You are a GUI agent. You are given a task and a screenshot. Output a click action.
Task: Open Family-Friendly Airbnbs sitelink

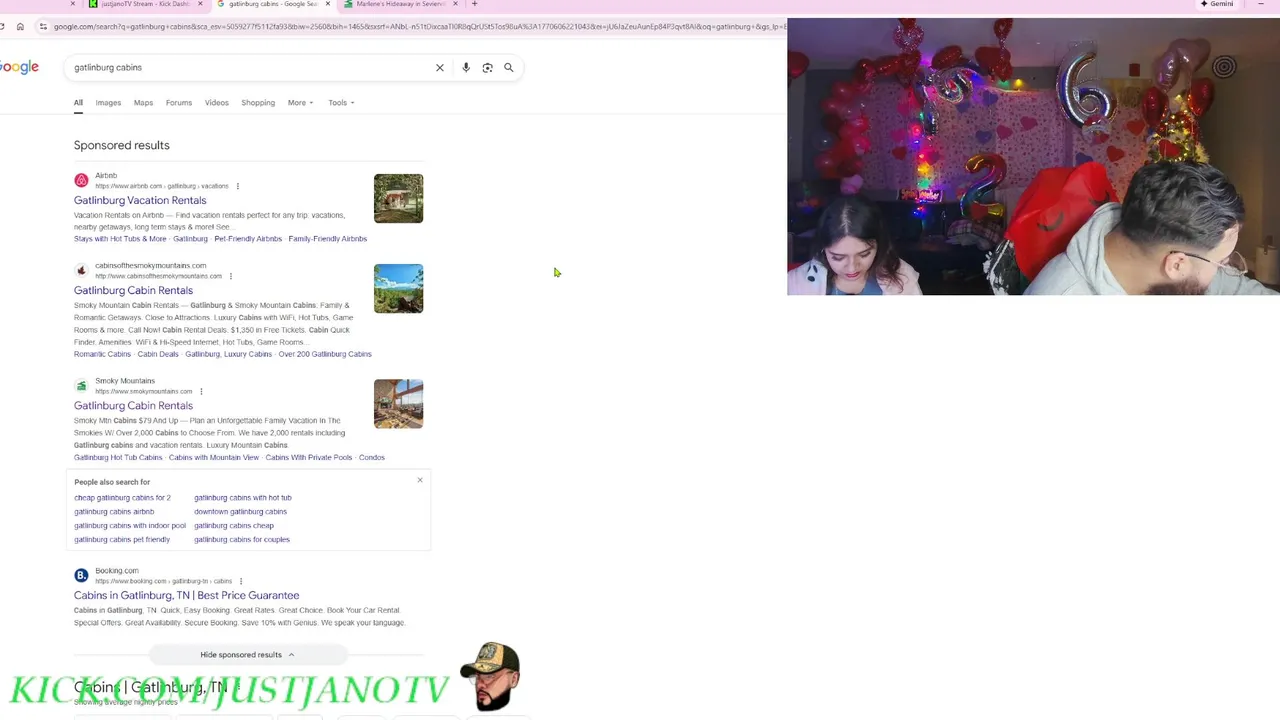[x=328, y=239]
